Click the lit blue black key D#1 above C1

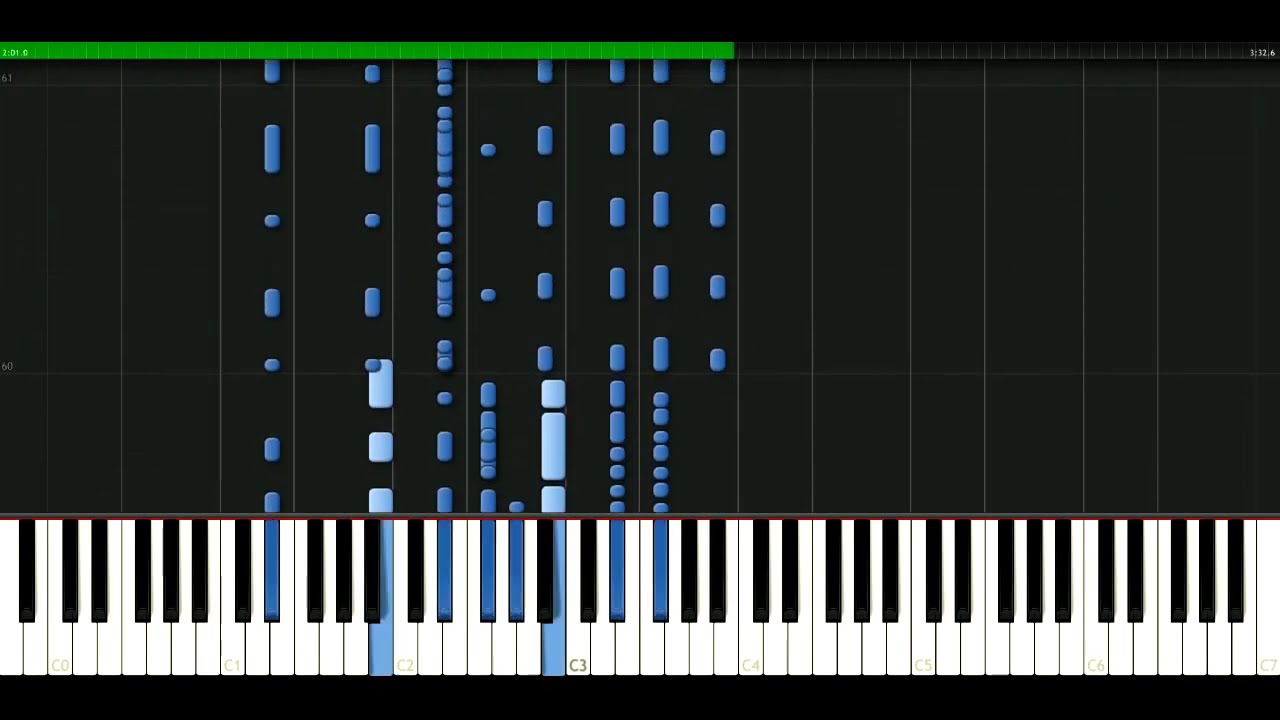[272, 570]
